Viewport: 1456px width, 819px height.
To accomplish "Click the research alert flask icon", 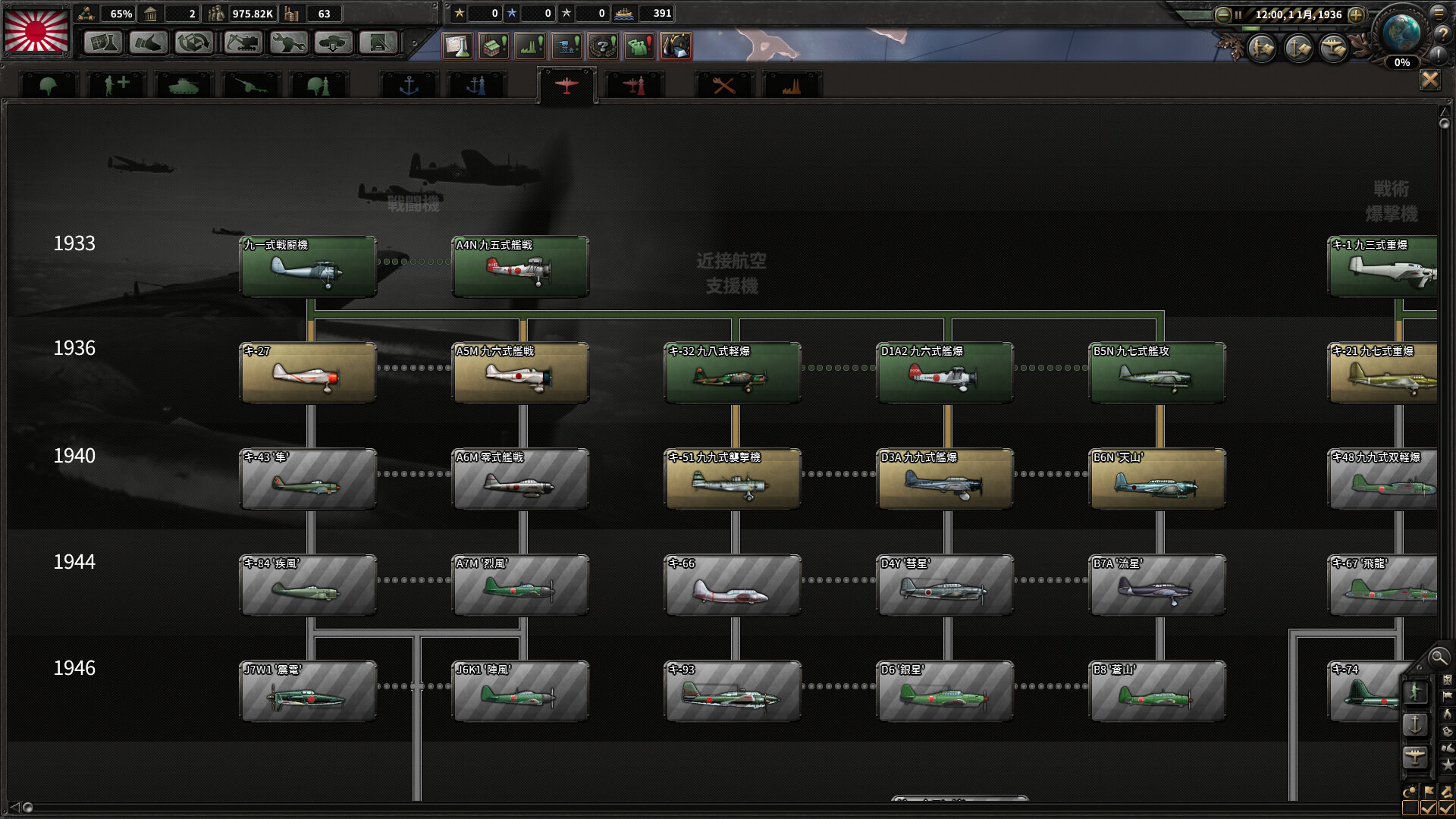I will (457, 46).
